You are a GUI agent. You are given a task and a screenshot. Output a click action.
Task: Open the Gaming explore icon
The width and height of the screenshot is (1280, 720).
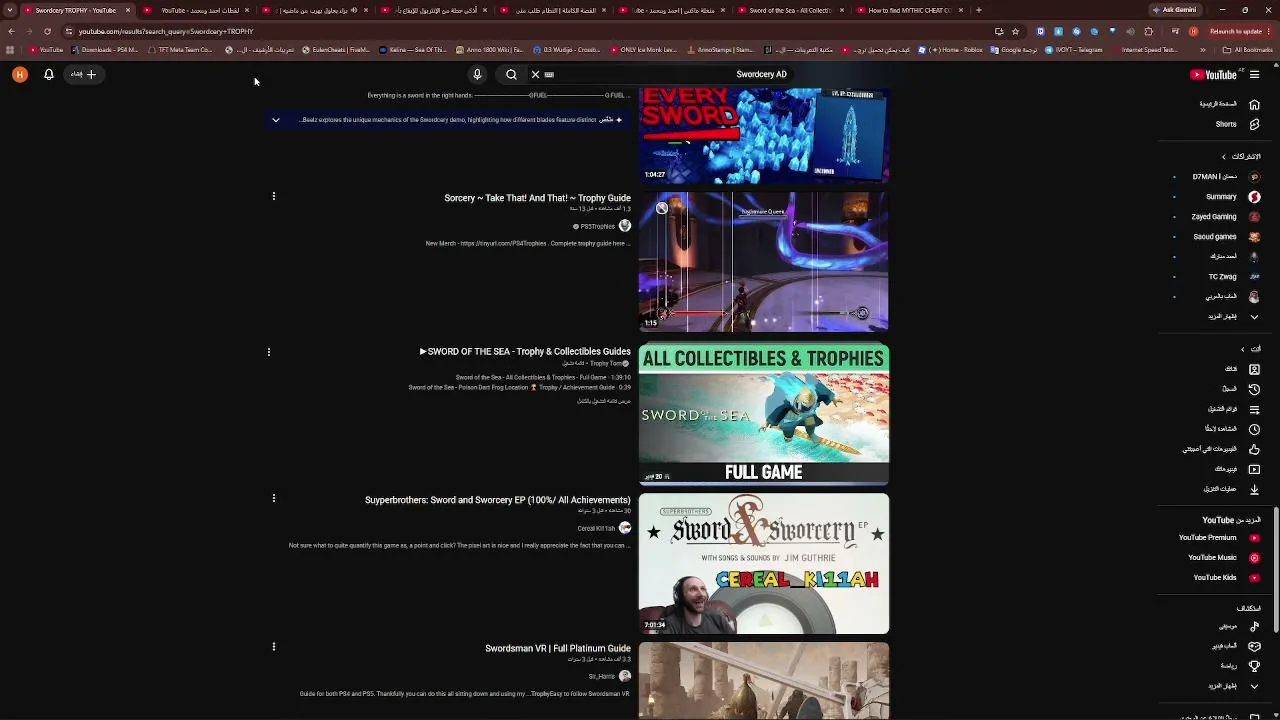(1254, 646)
